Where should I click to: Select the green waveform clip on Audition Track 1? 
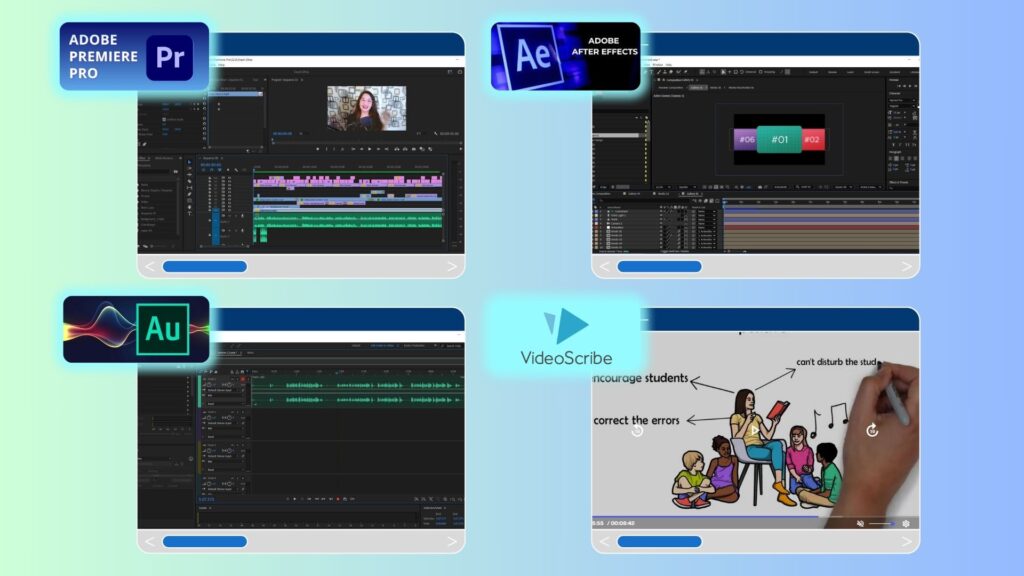pyautogui.click(x=358, y=392)
